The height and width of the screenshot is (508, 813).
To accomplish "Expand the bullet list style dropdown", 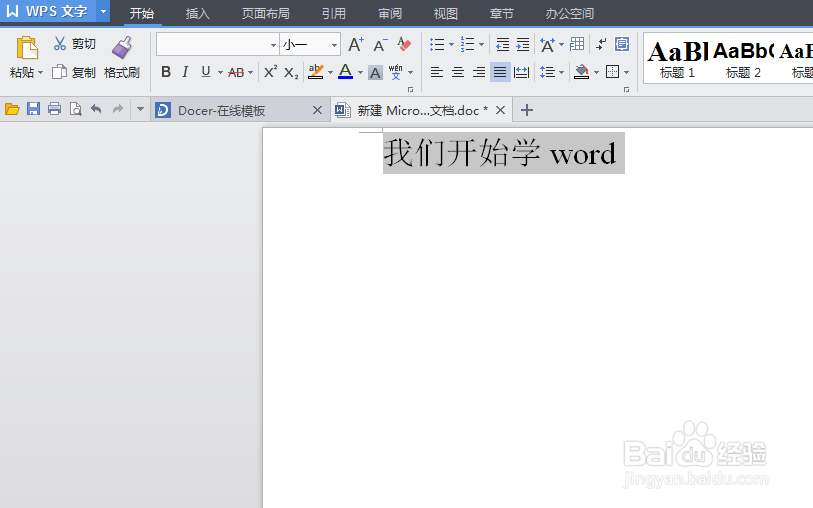I will 451,45.
